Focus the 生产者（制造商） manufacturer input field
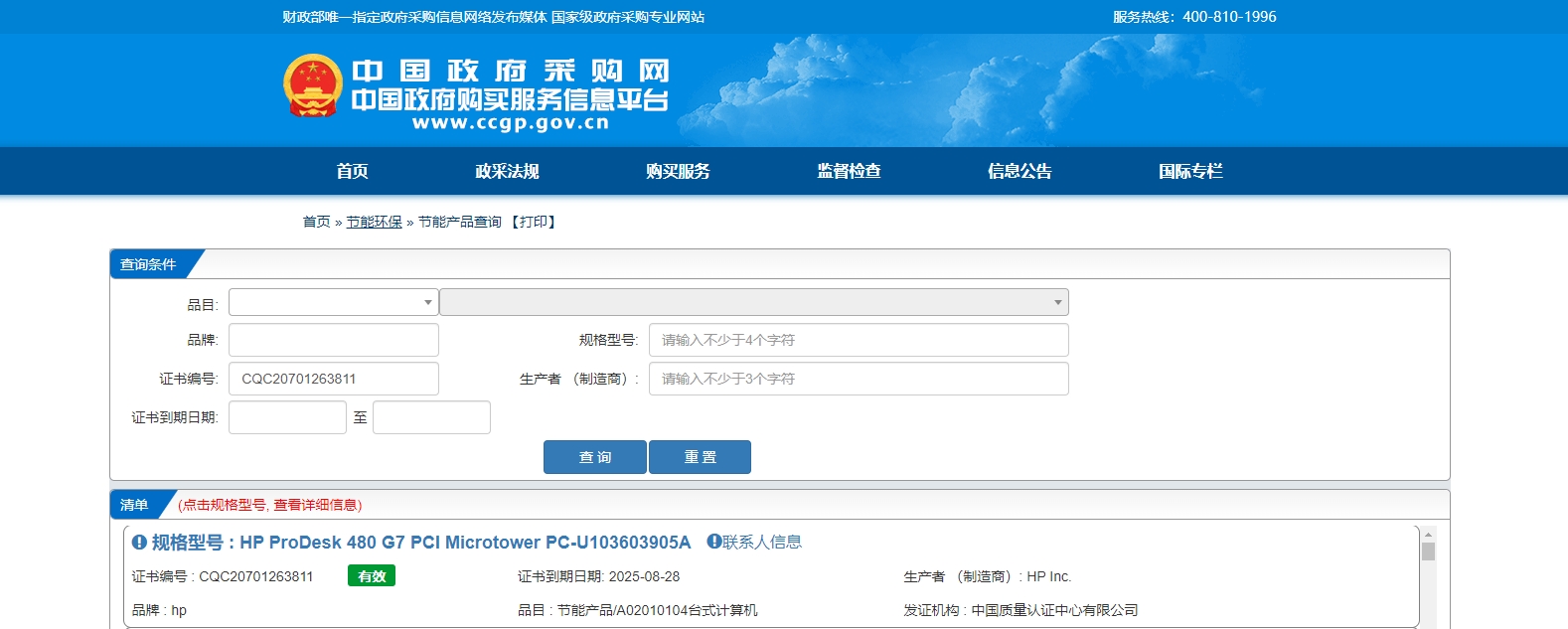Viewport: 1568px width, 629px height. click(x=859, y=379)
